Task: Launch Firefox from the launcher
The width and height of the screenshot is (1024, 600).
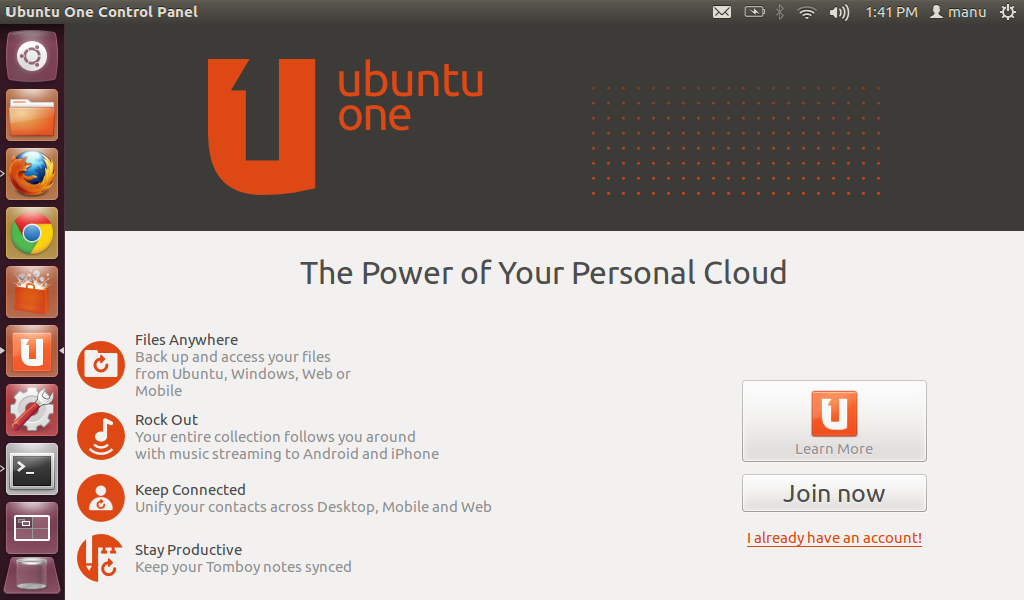Action: (31, 173)
